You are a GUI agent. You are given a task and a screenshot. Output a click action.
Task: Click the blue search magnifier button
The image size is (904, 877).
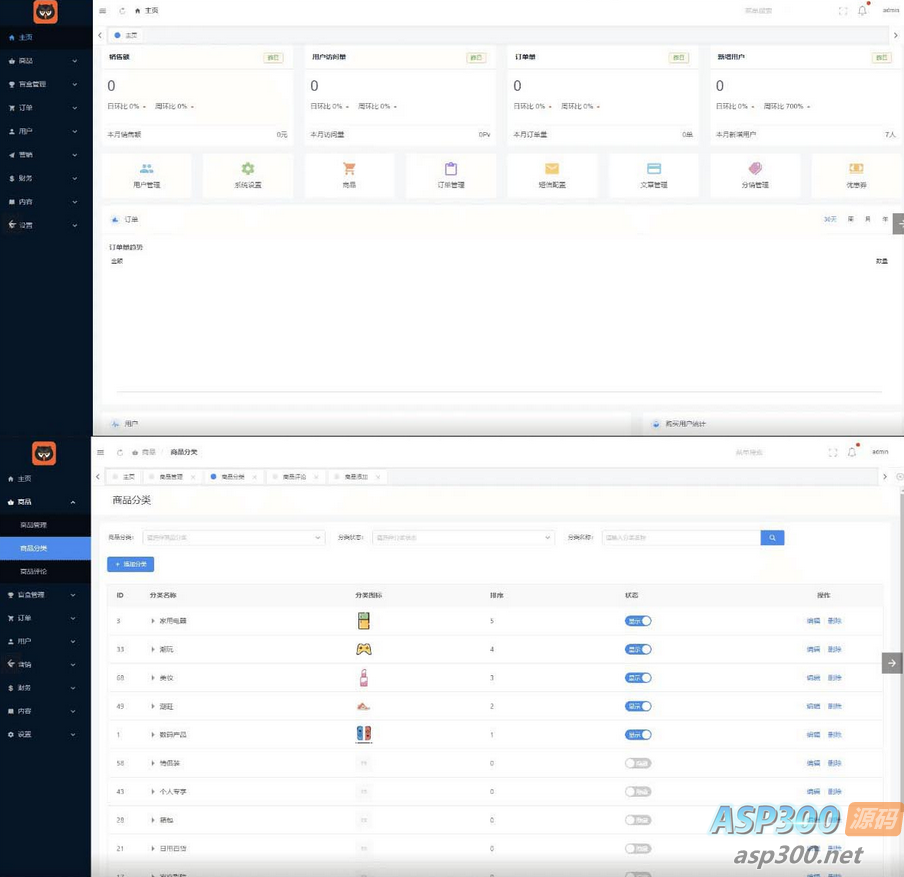[772, 538]
